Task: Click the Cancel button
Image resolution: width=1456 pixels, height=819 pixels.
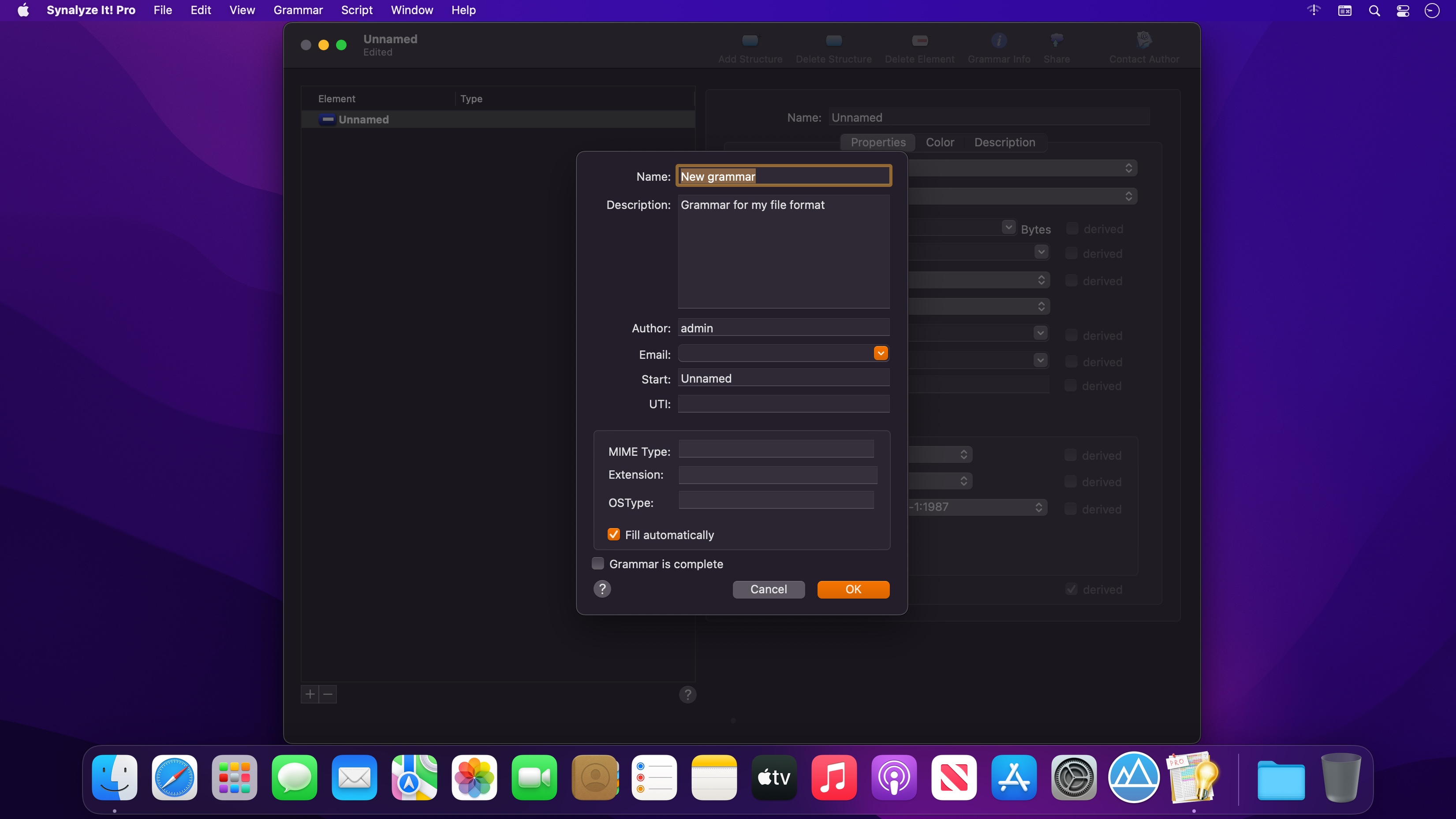Action: (x=768, y=589)
